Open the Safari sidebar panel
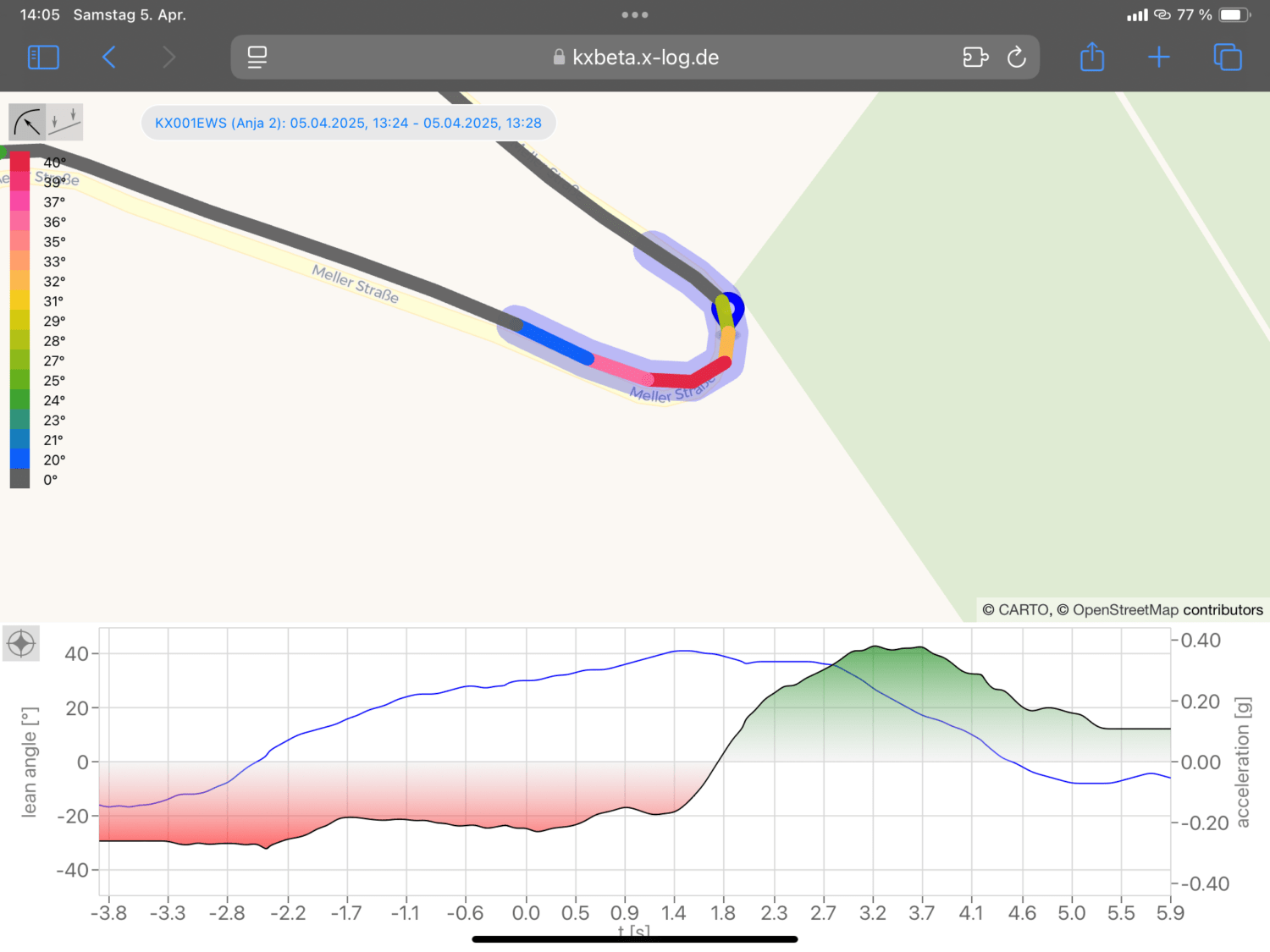 pyautogui.click(x=43, y=58)
